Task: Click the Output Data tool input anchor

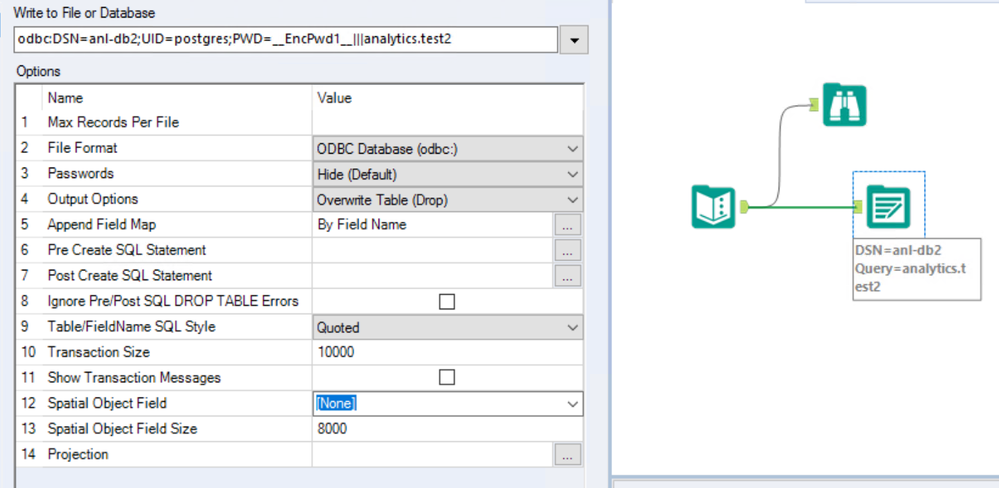Action: (x=858, y=206)
